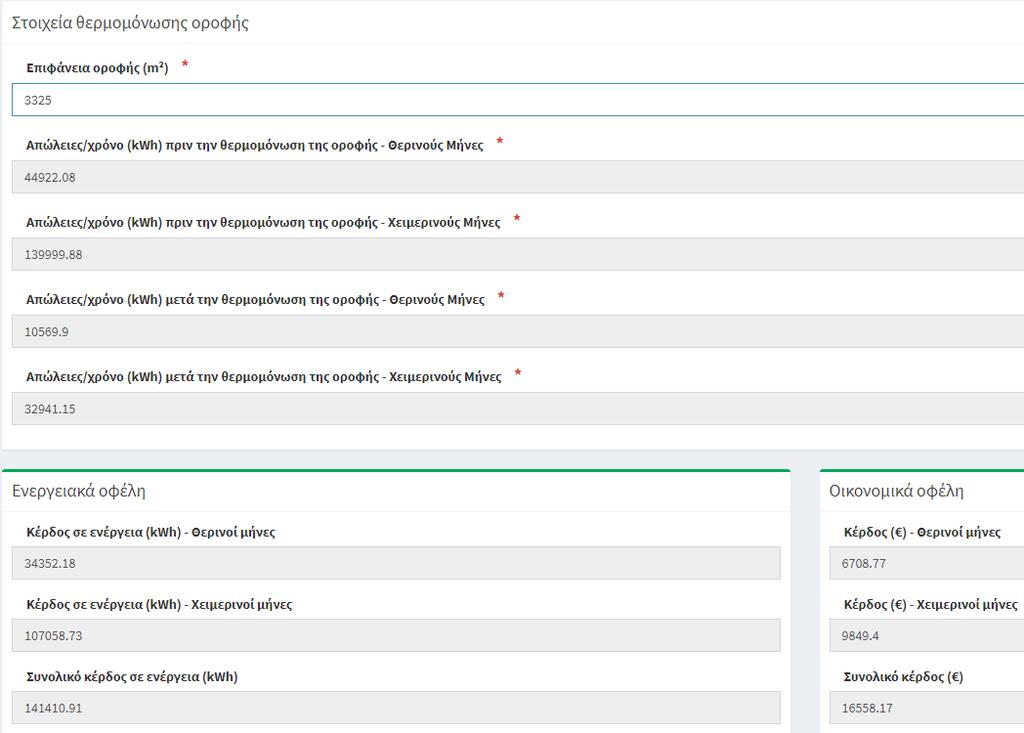Click label 'Συνολικό κέρδος σε ενέργεια (kWh)'
The height and width of the screenshot is (733, 1024).
coord(132,677)
